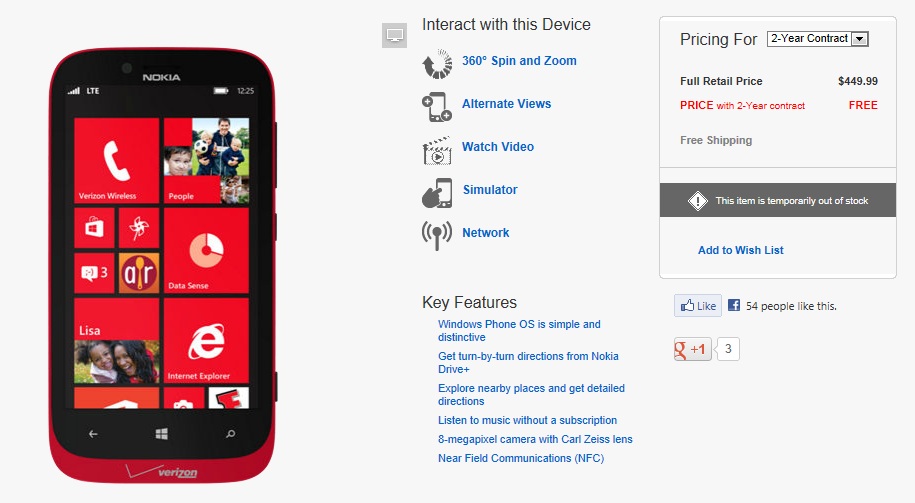This screenshot has width=915, height=503.
Task: Open the 2-Year Contract pricing dropdown
Action: click(817, 39)
